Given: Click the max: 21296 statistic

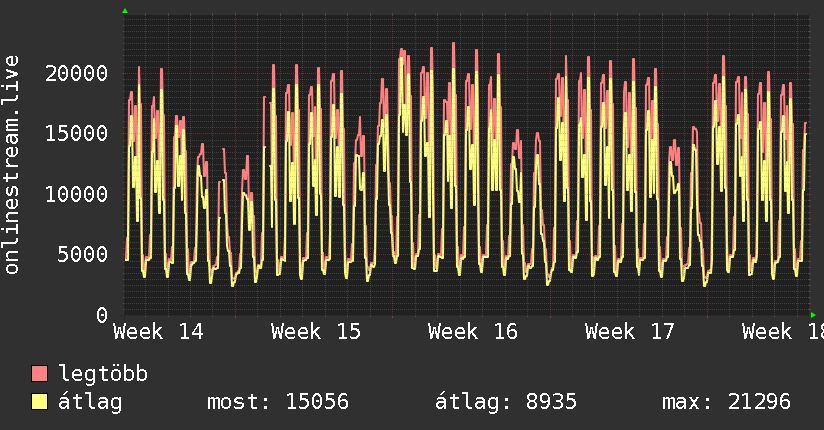Looking at the screenshot, I should (x=726, y=402).
